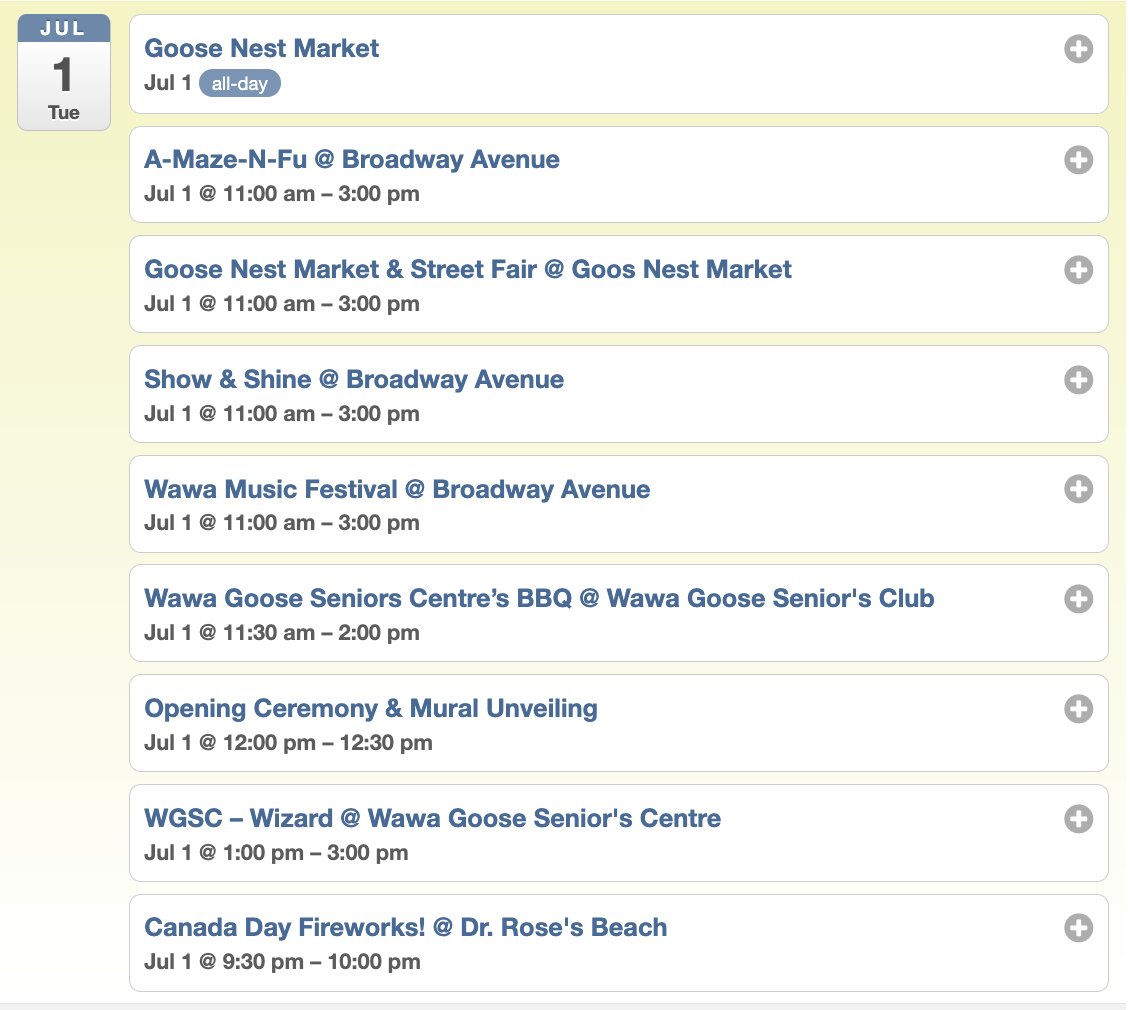Viewport: 1130px width, 1010px height.
Task: Expand Wawa Goose Seniors Centre's BBQ plus icon
Action: click(x=1078, y=599)
